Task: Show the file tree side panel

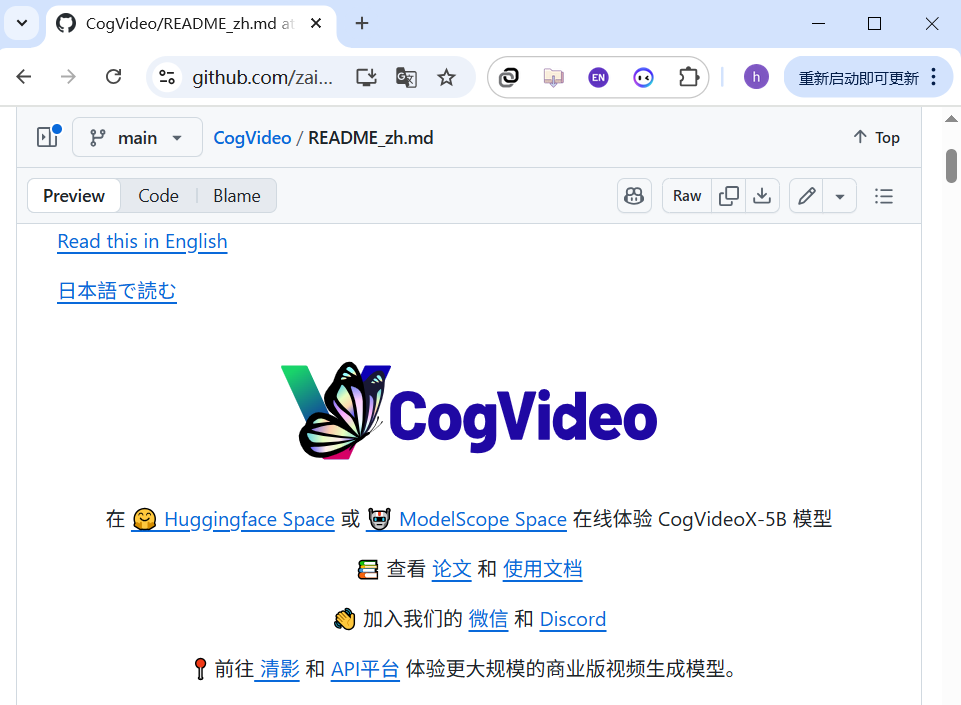Action: click(46, 136)
